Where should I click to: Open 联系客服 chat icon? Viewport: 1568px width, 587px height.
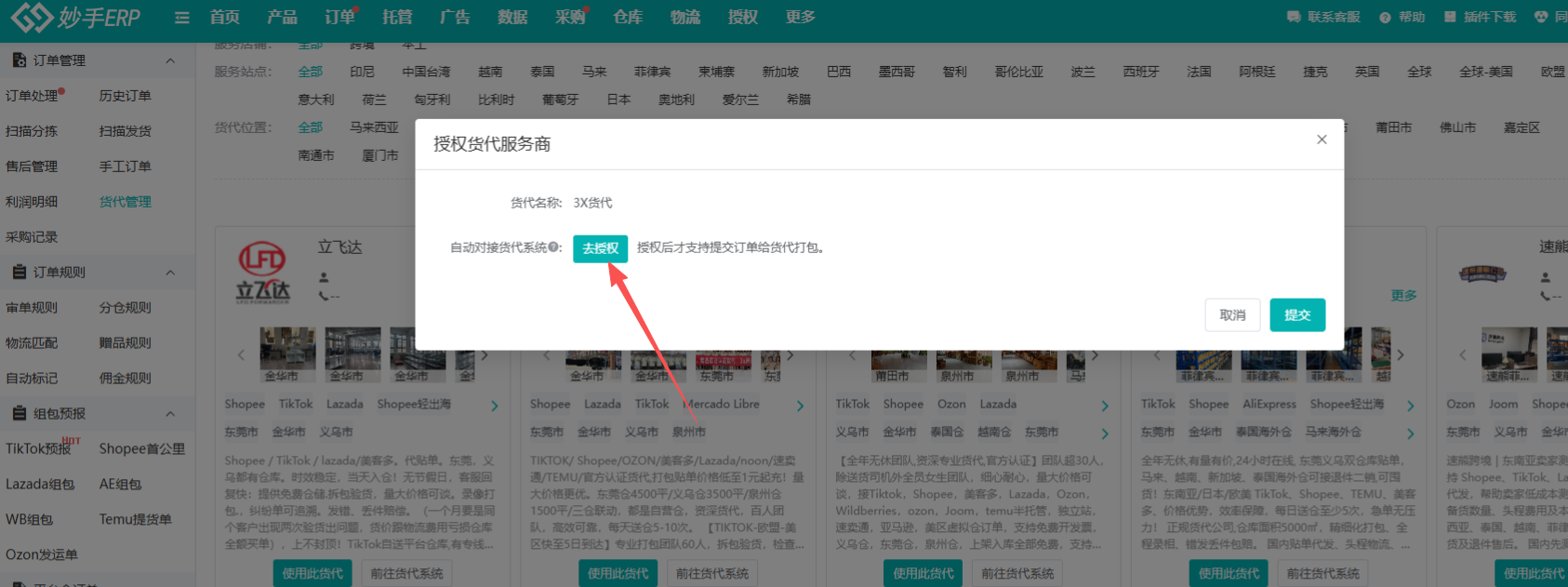[1293, 17]
